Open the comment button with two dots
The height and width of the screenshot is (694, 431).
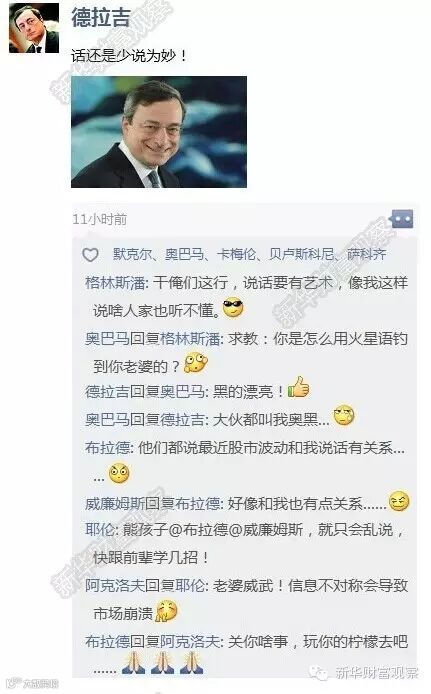pos(402,219)
